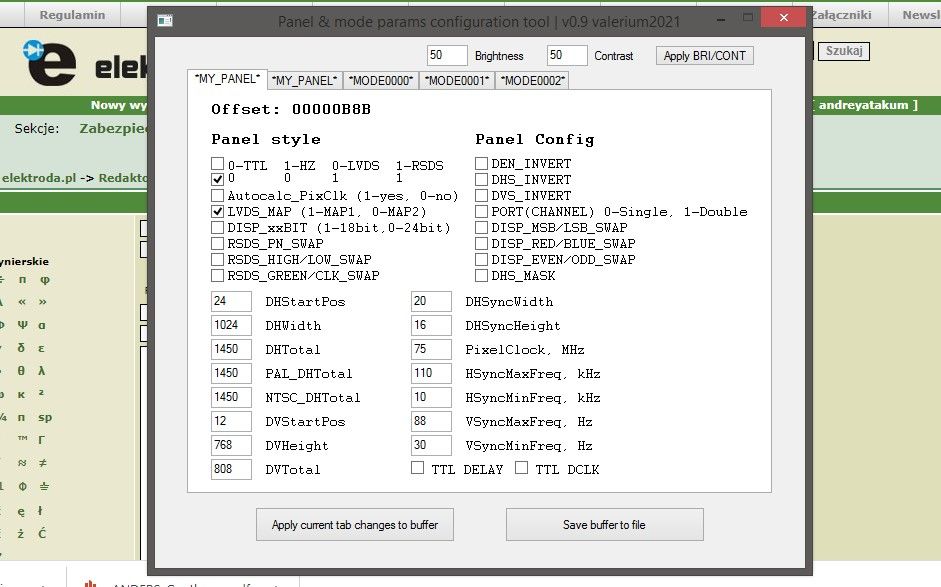Click the PAL_DHTotal input field
Image resolution: width=941 pixels, height=587 pixels.
pyautogui.click(x=231, y=373)
